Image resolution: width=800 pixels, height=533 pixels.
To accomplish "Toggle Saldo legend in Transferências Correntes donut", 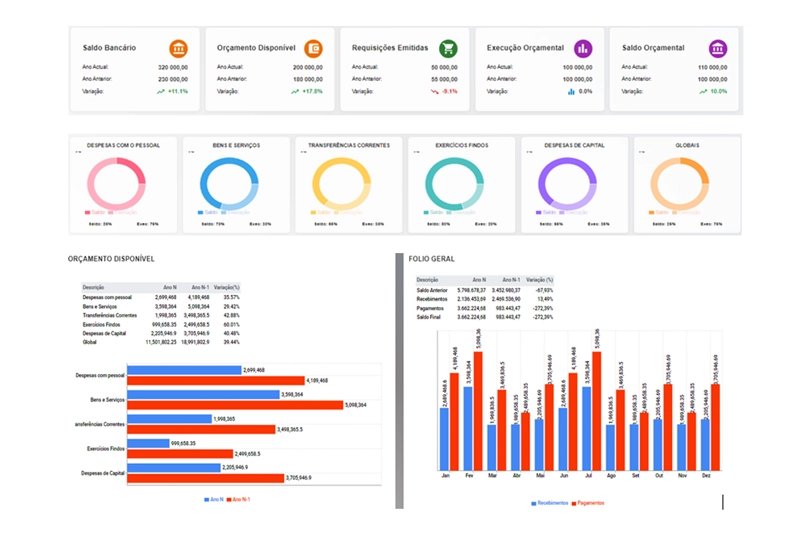I will (x=320, y=212).
